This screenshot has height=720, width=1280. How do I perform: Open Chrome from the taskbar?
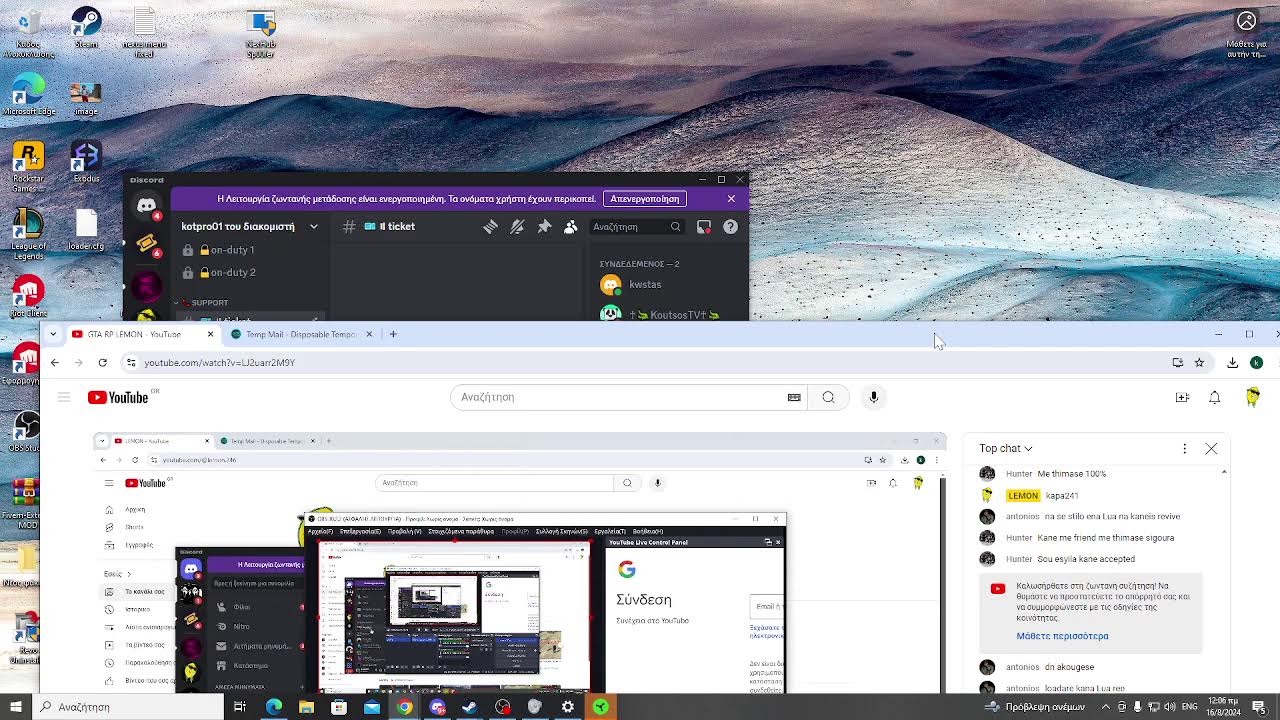pyautogui.click(x=404, y=707)
